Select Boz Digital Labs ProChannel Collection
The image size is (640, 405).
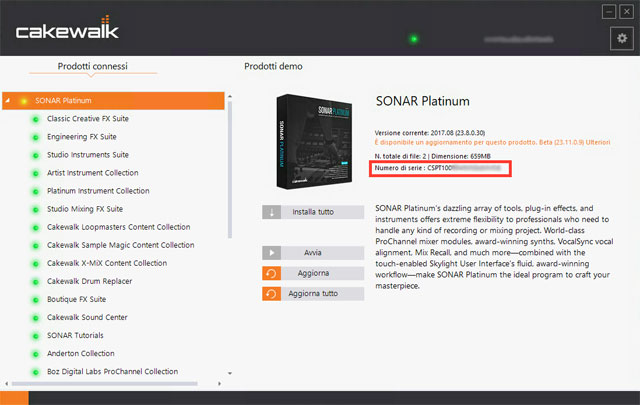point(112,372)
